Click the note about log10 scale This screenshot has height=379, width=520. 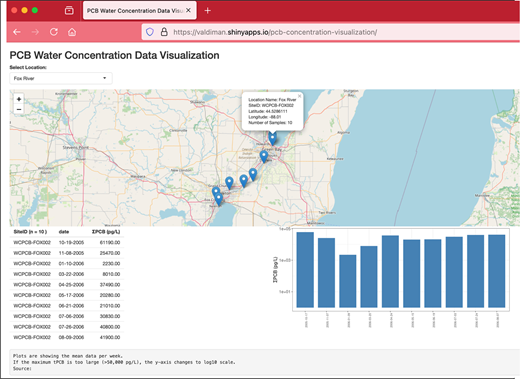click(x=124, y=362)
